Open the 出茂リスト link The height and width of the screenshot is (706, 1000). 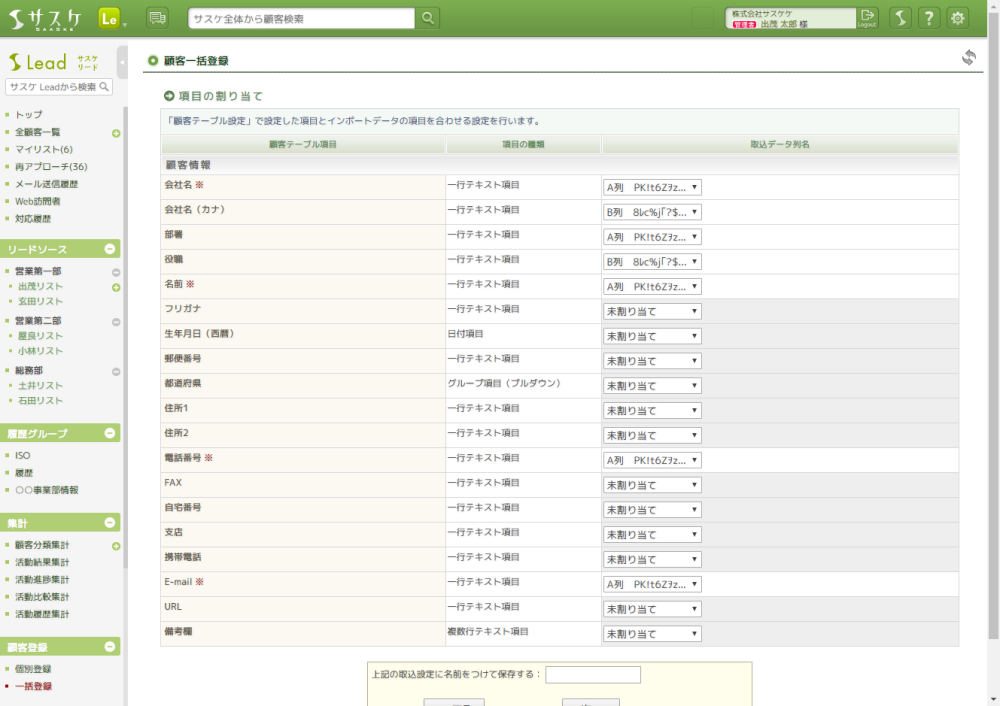(x=40, y=286)
